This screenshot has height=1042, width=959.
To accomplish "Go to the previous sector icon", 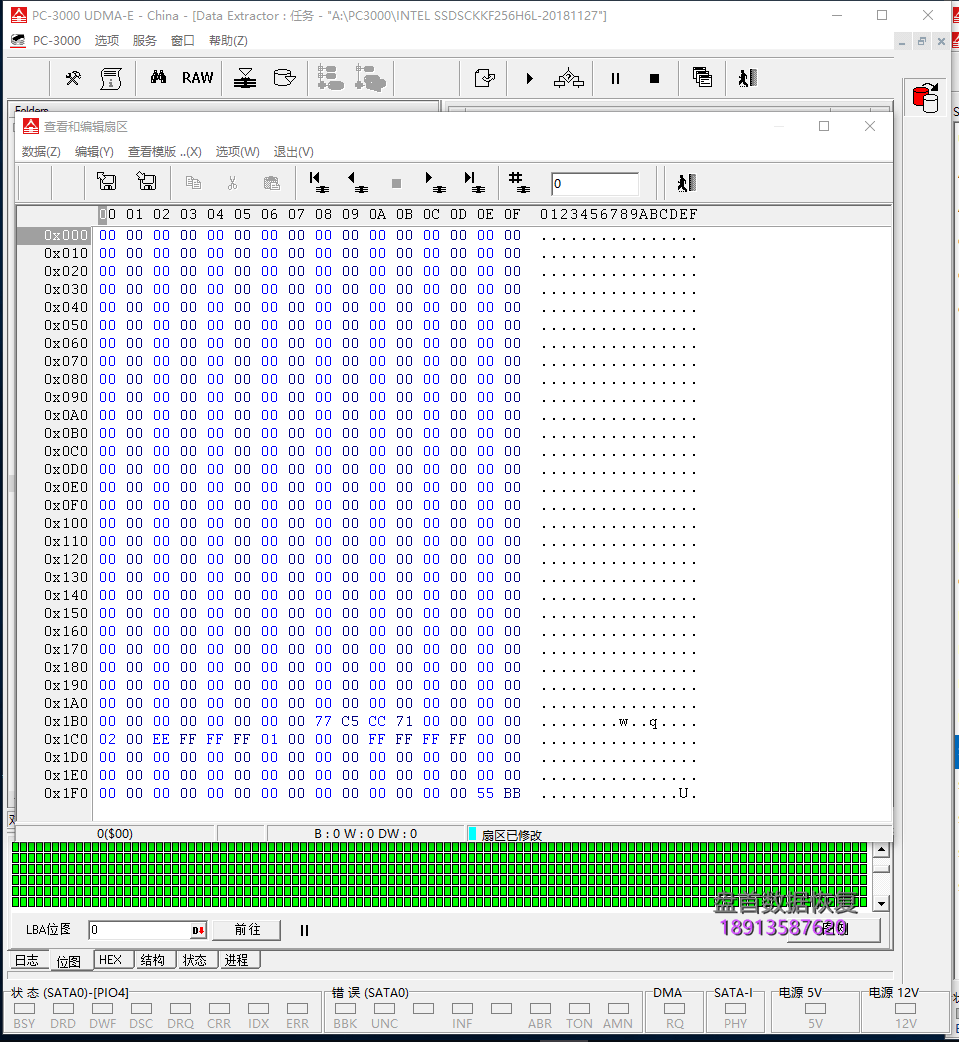I will coord(358,182).
